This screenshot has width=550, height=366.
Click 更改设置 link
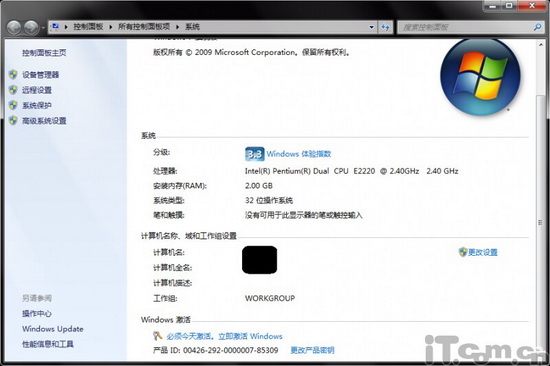pos(483,252)
